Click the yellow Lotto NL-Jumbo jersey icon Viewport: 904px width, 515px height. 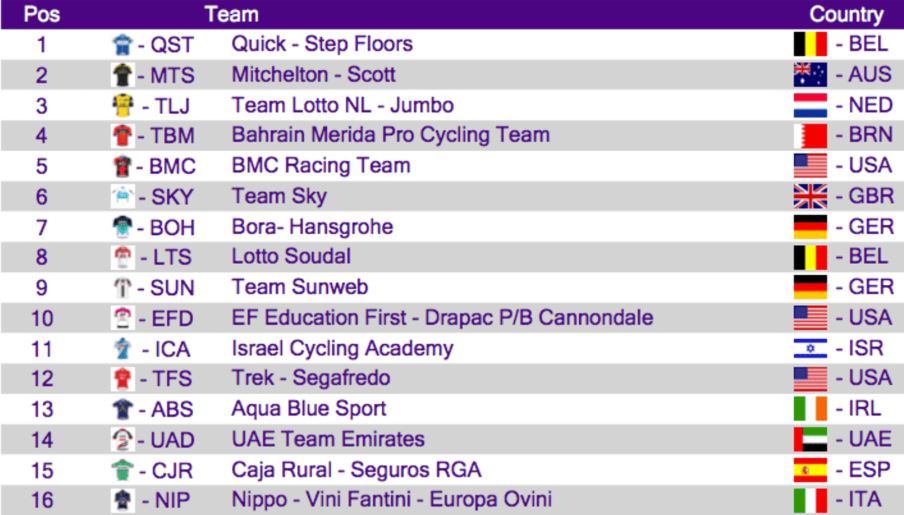click(124, 105)
